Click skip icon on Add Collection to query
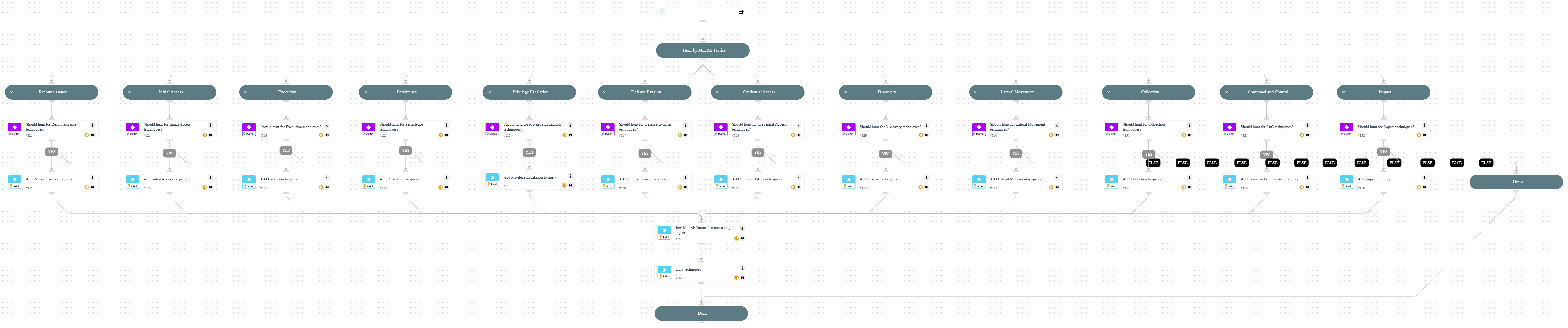 (1189, 187)
